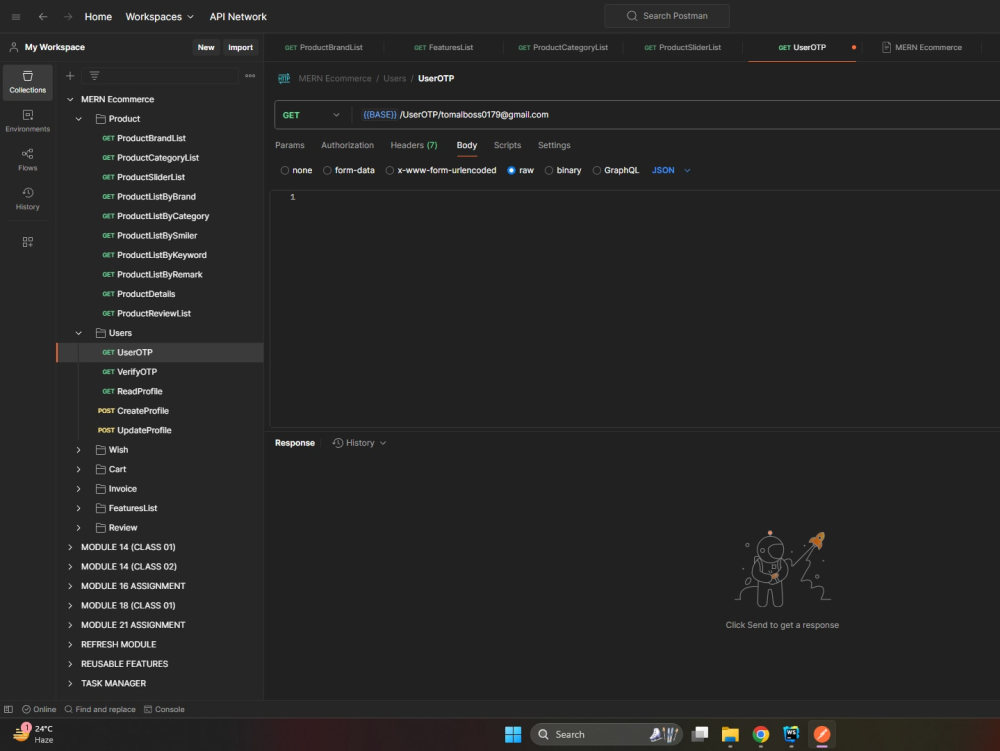Collapse the MERN Ecommerce collection
This screenshot has height=751, width=1000.
click(x=70, y=99)
